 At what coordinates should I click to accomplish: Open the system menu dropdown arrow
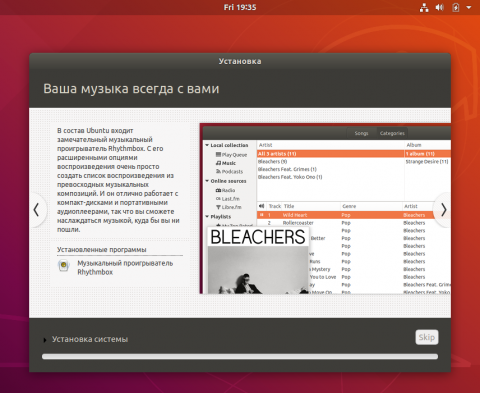pyautogui.click(x=469, y=7)
